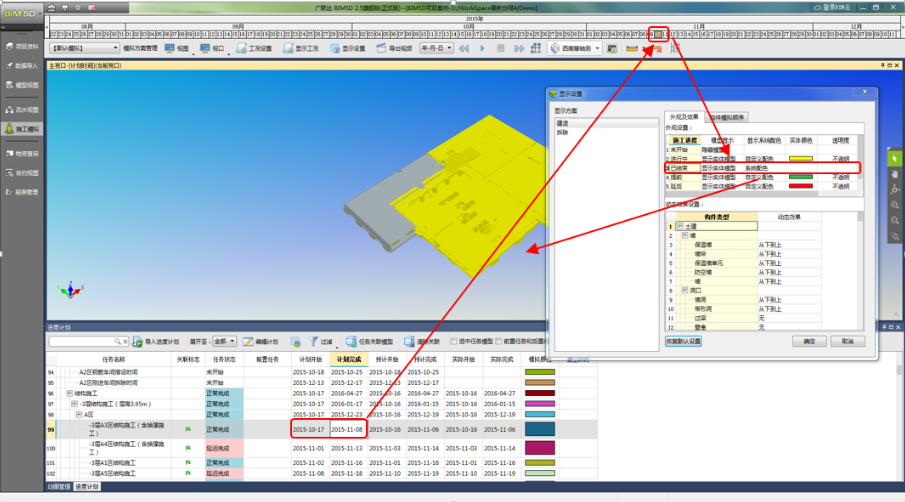Click the yellow 进行中 entity color swatch
Screen dimensions: 905x502
[x=801, y=159]
